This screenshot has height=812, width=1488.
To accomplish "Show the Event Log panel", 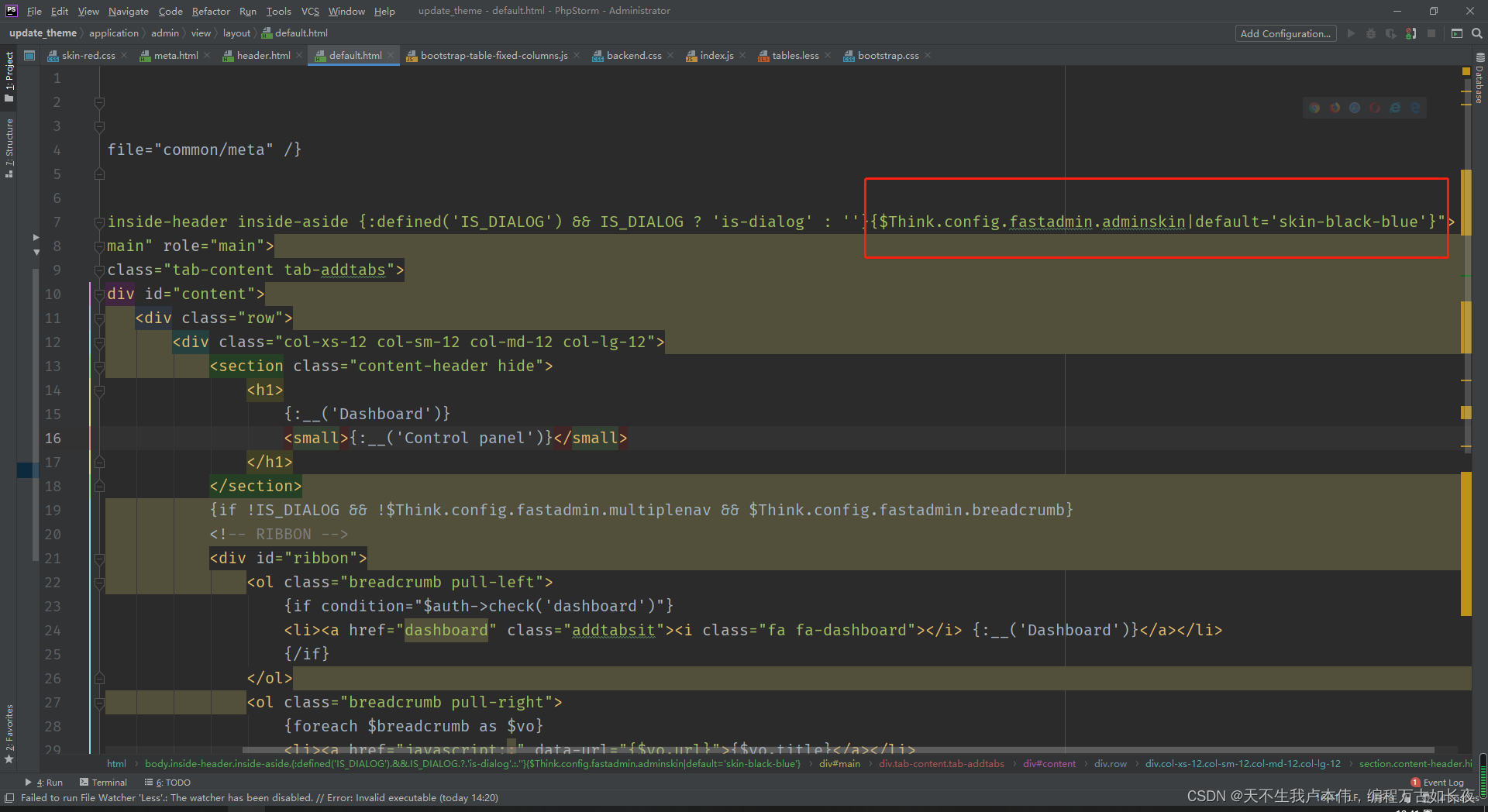I will pyautogui.click(x=1441, y=782).
